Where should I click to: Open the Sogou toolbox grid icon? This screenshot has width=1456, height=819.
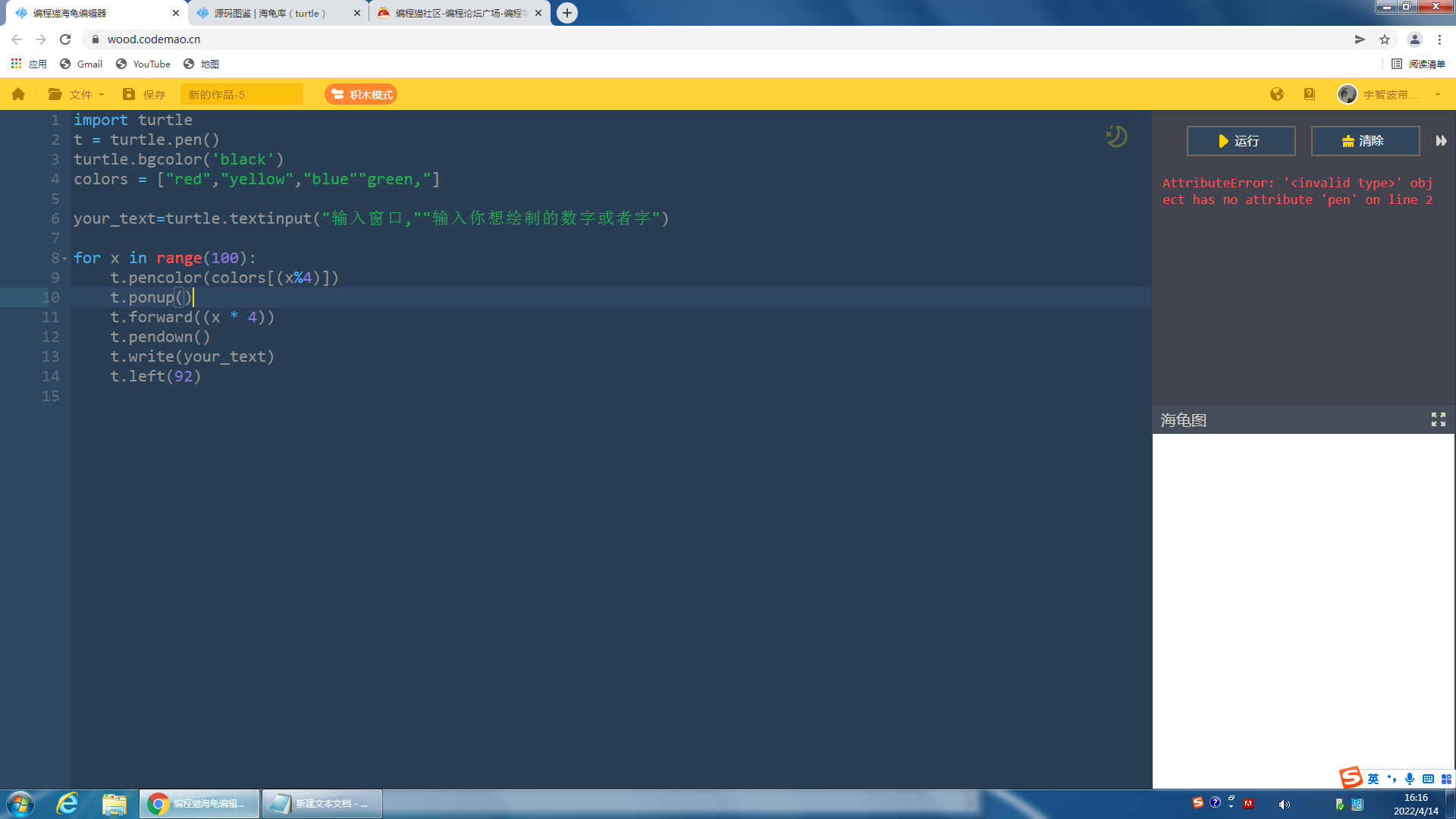click(x=1446, y=779)
